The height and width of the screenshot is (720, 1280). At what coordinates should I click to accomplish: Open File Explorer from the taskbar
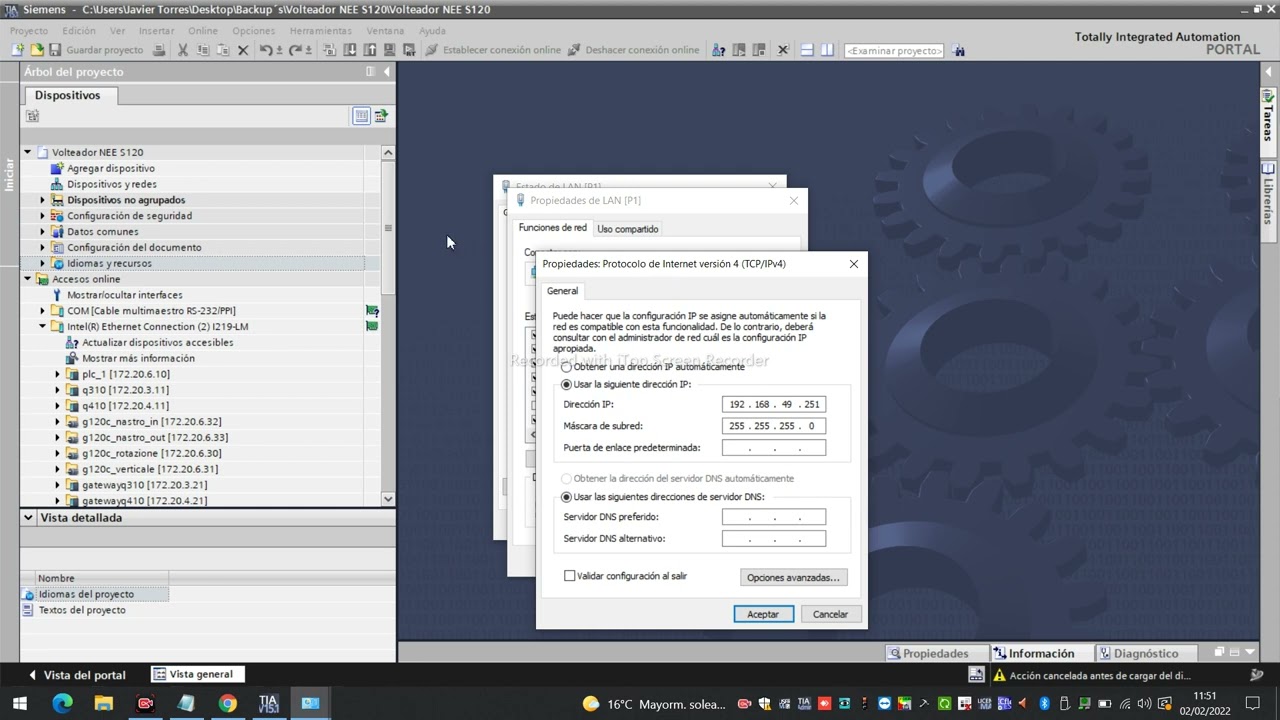click(x=103, y=703)
